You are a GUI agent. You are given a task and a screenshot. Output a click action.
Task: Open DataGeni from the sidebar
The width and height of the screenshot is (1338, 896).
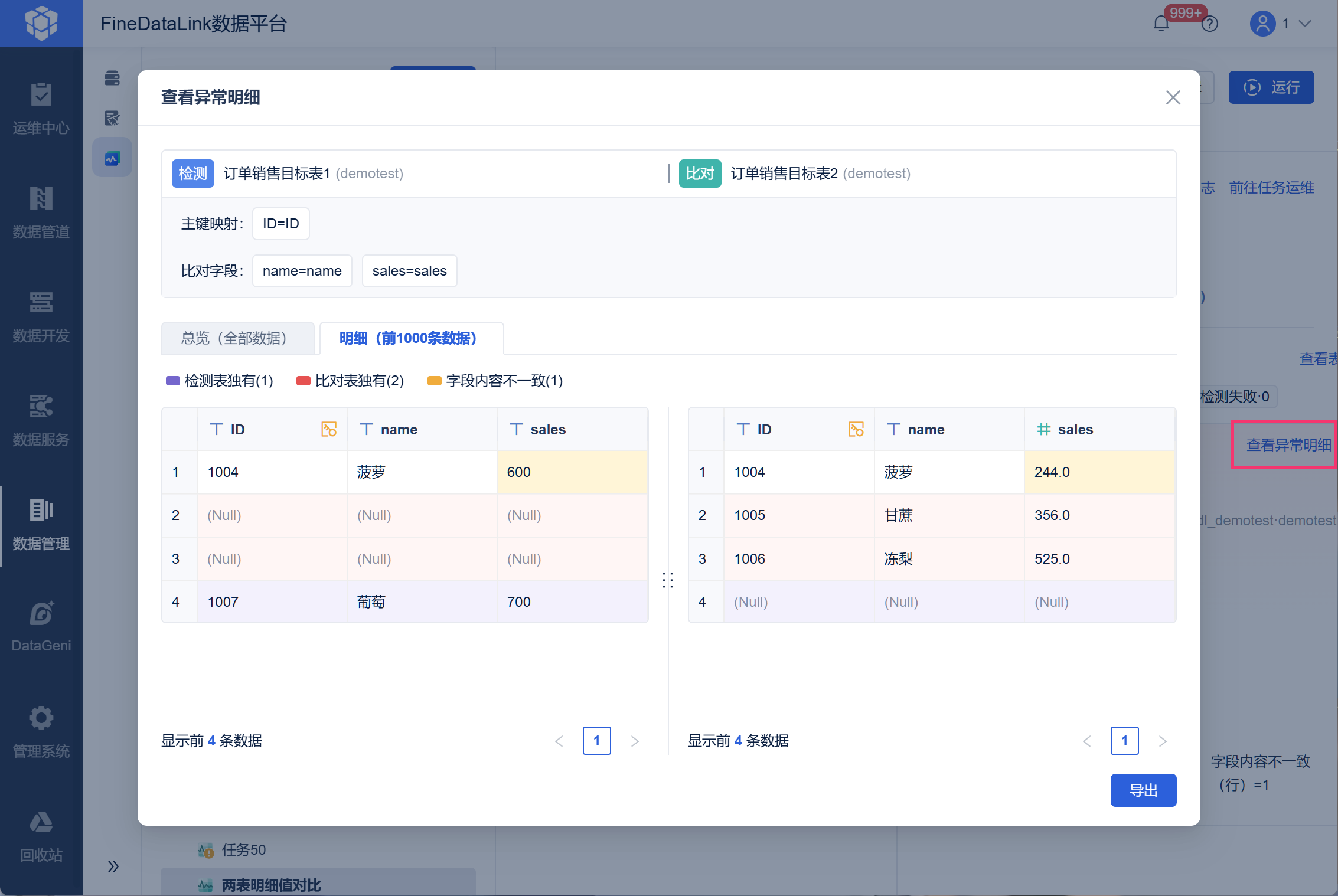pos(41,614)
